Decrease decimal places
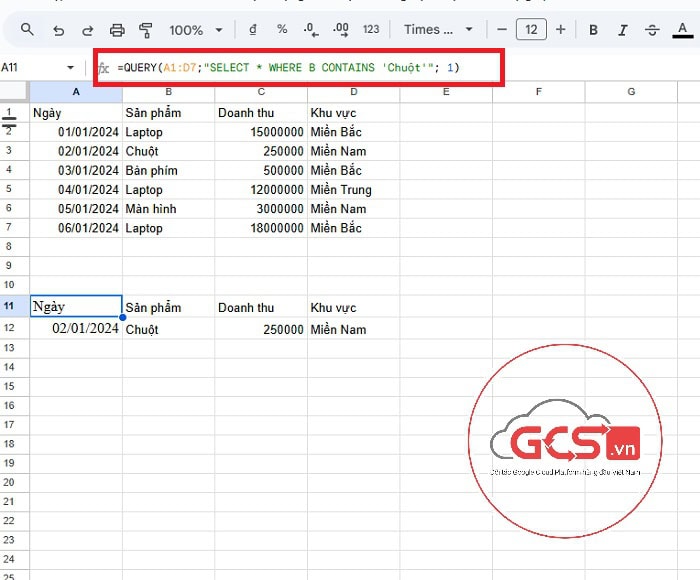This screenshot has width=700, height=580. [x=311, y=30]
